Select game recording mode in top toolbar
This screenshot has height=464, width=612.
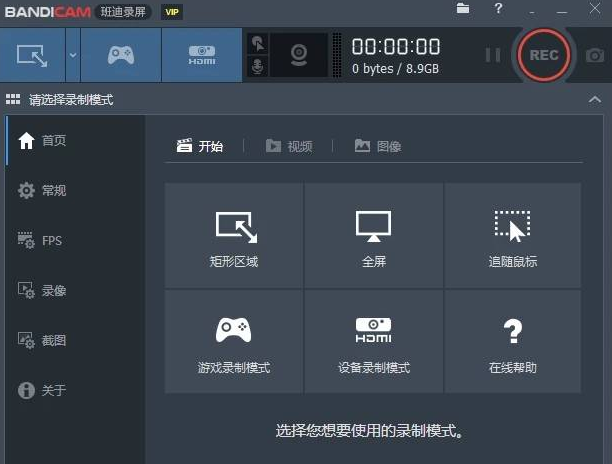[121, 55]
